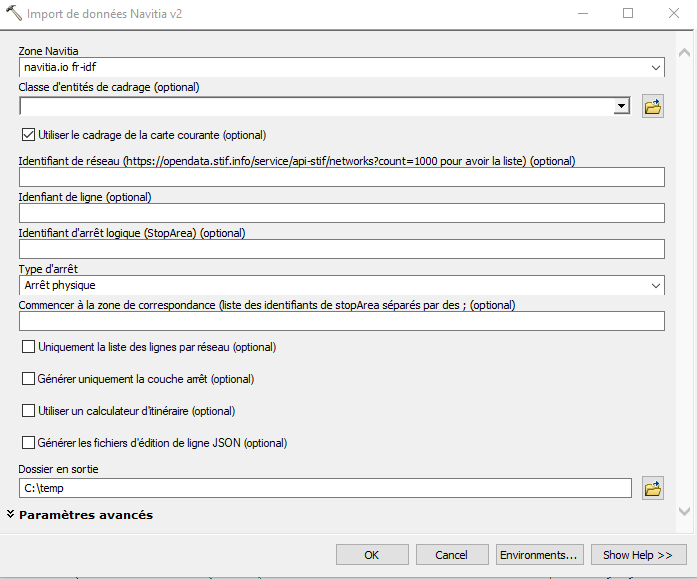Open the Environments... settings

click(x=540, y=554)
